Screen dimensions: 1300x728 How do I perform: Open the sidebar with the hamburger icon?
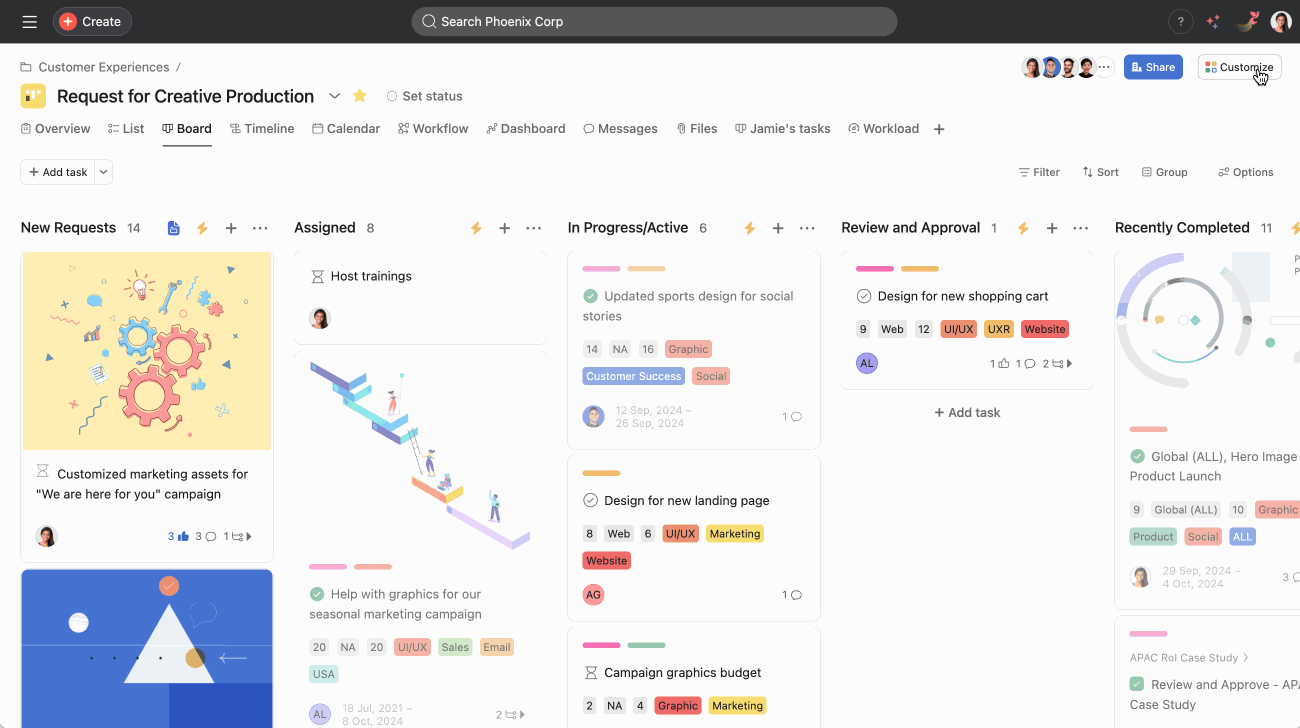tap(29, 21)
